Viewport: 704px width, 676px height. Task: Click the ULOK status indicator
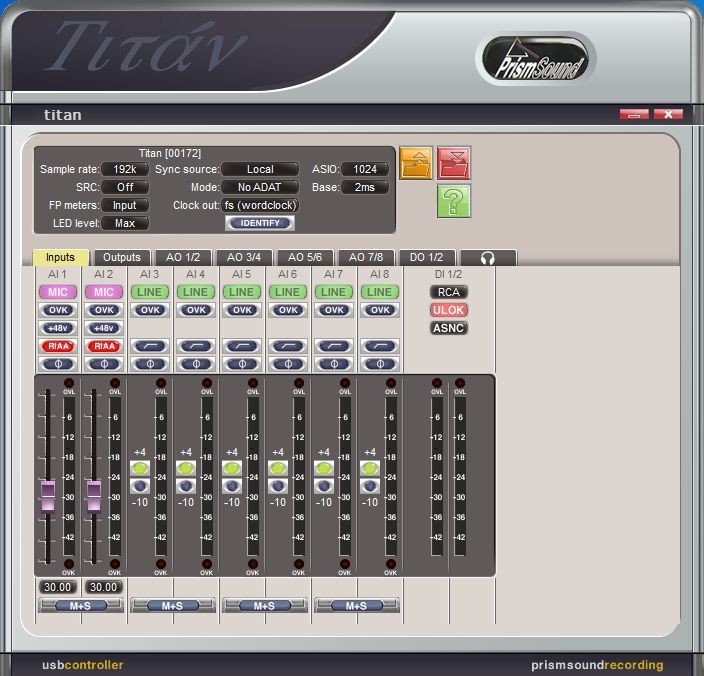point(449,310)
